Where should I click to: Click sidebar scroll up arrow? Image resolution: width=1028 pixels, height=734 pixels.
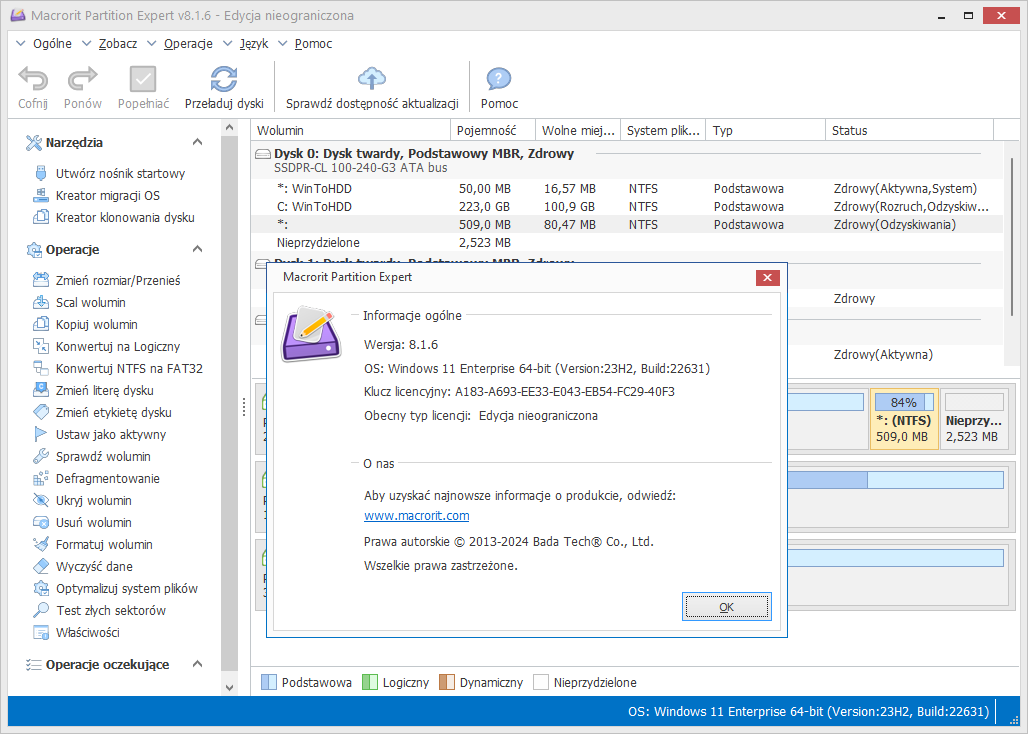click(229, 127)
